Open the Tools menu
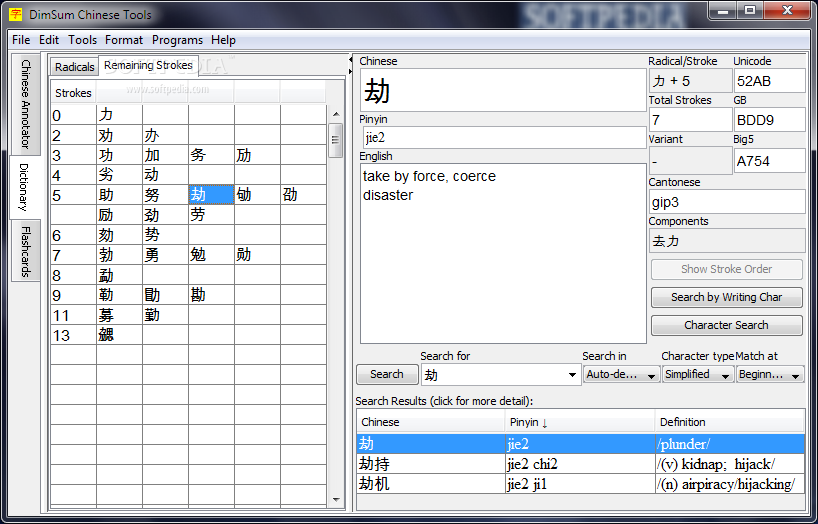Image resolution: width=818 pixels, height=524 pixels. point(82,40)
